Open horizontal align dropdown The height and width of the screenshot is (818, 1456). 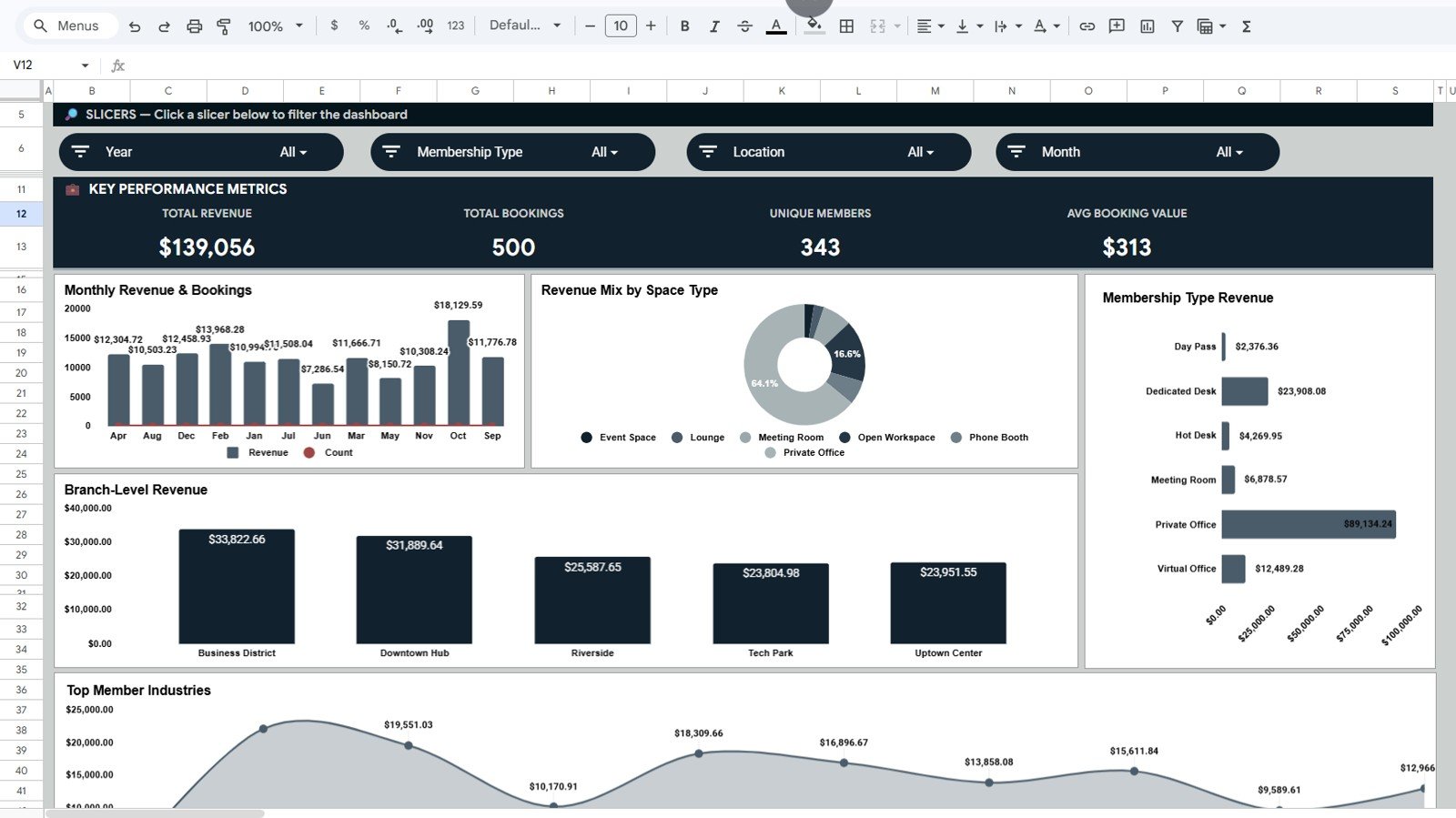tap(929, 25)
